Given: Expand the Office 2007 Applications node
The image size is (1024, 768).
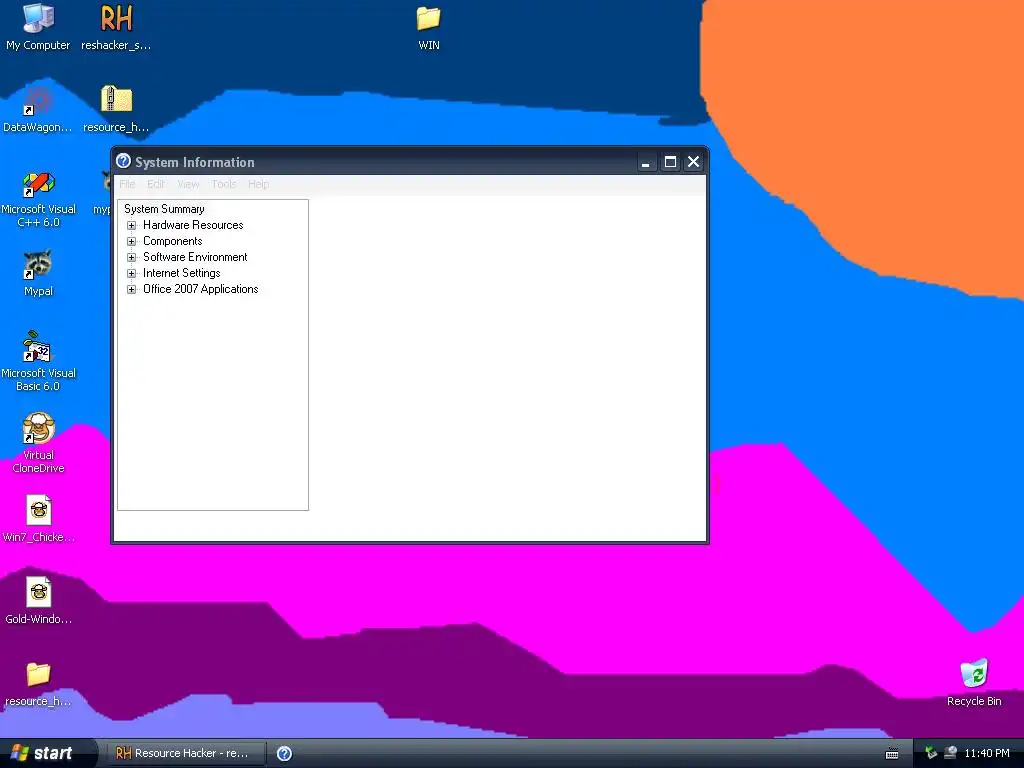Looking at the screenshot, I should (131, 289).
